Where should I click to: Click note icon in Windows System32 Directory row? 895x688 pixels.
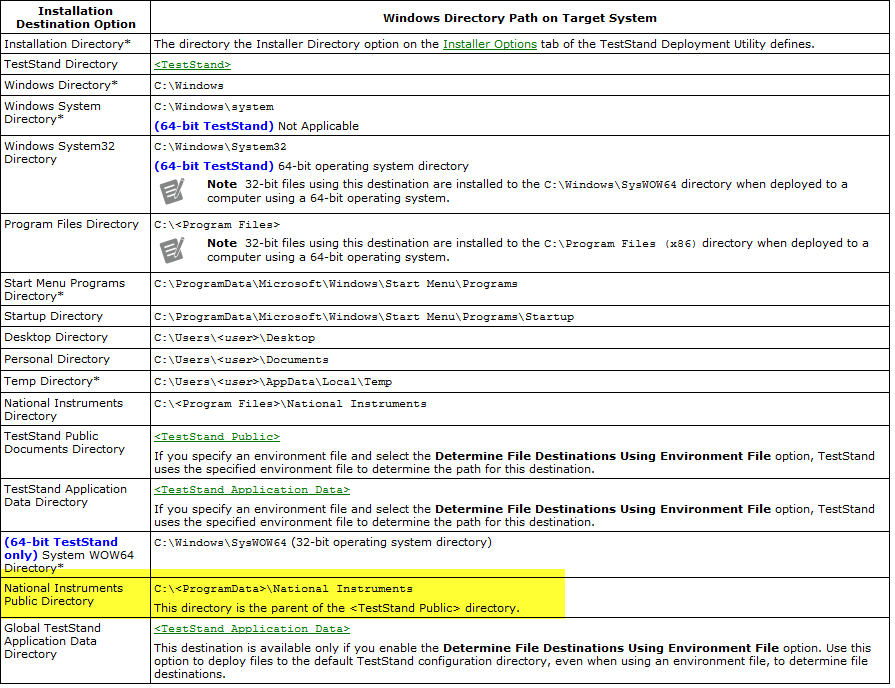coord(172,191)
